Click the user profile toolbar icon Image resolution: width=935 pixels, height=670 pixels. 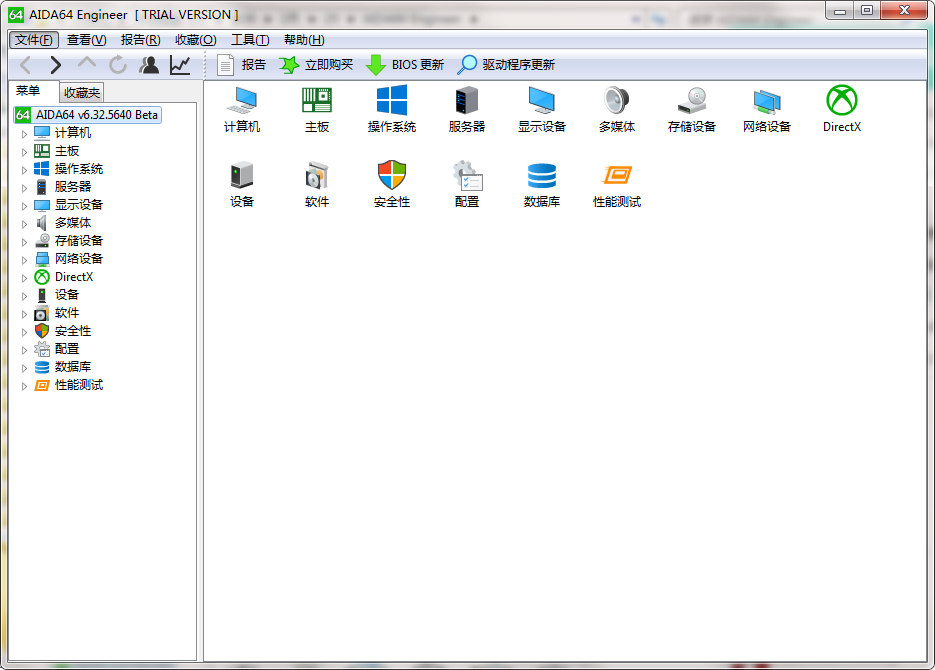click(x=149, y=64)
